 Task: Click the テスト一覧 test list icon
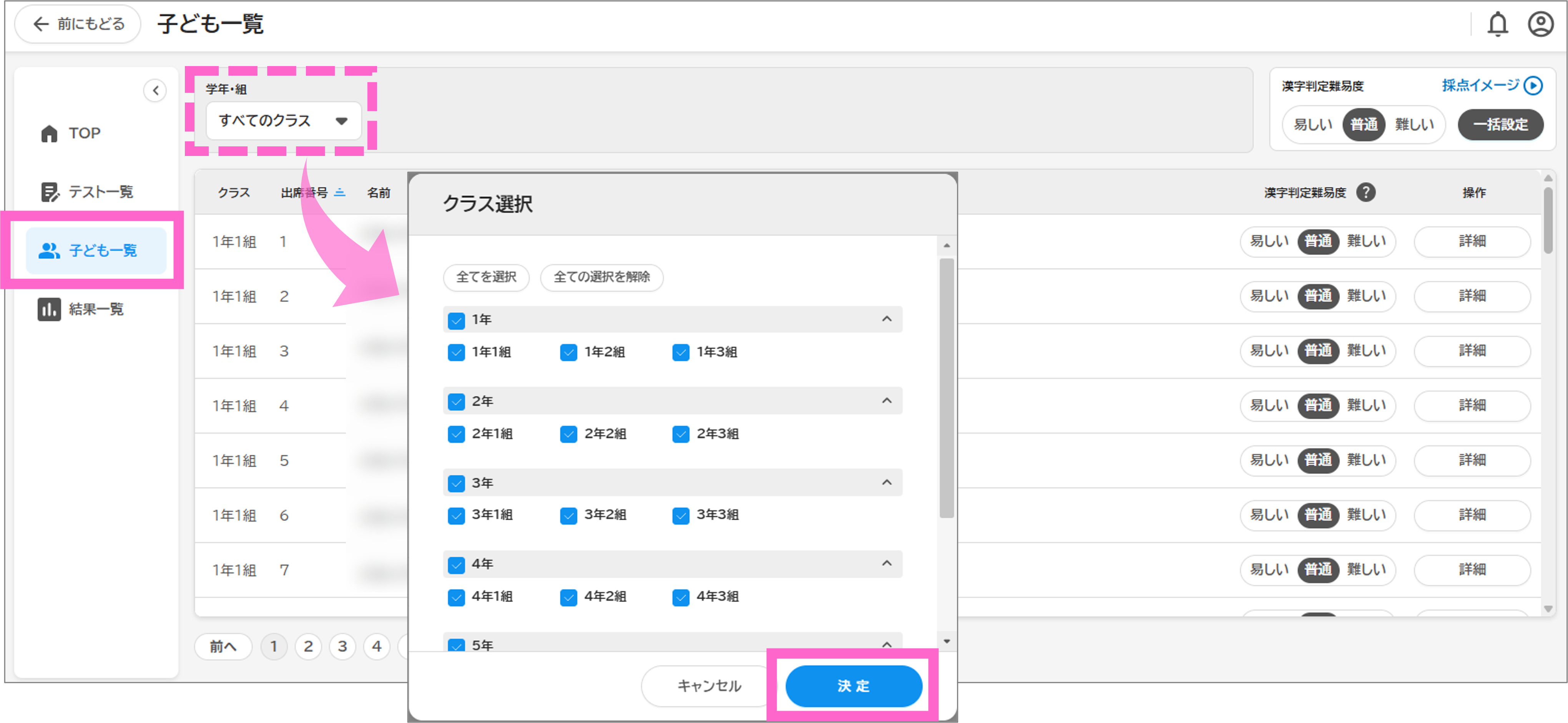[50, 192]
